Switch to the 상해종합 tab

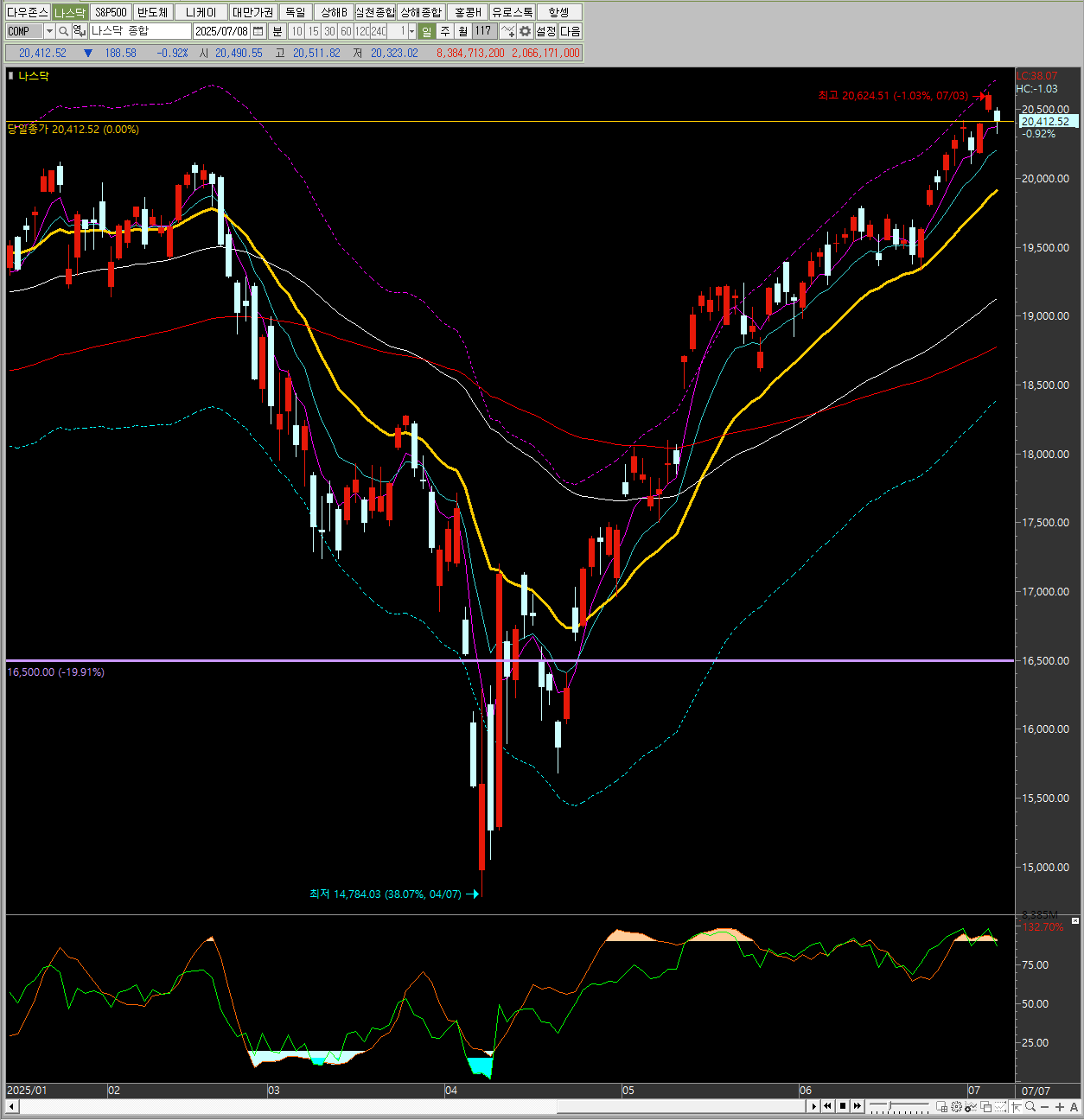click(421, 12)
